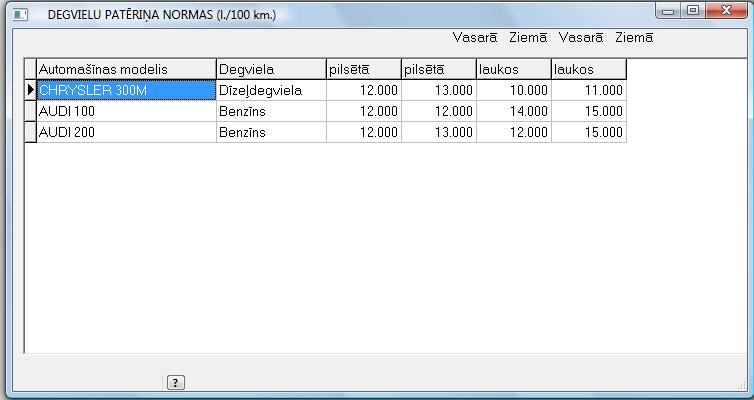The width and height of the screenshot is (754, 400).
Task: Select the Dīzeļdegviela fuel cell
Action: 271,90
